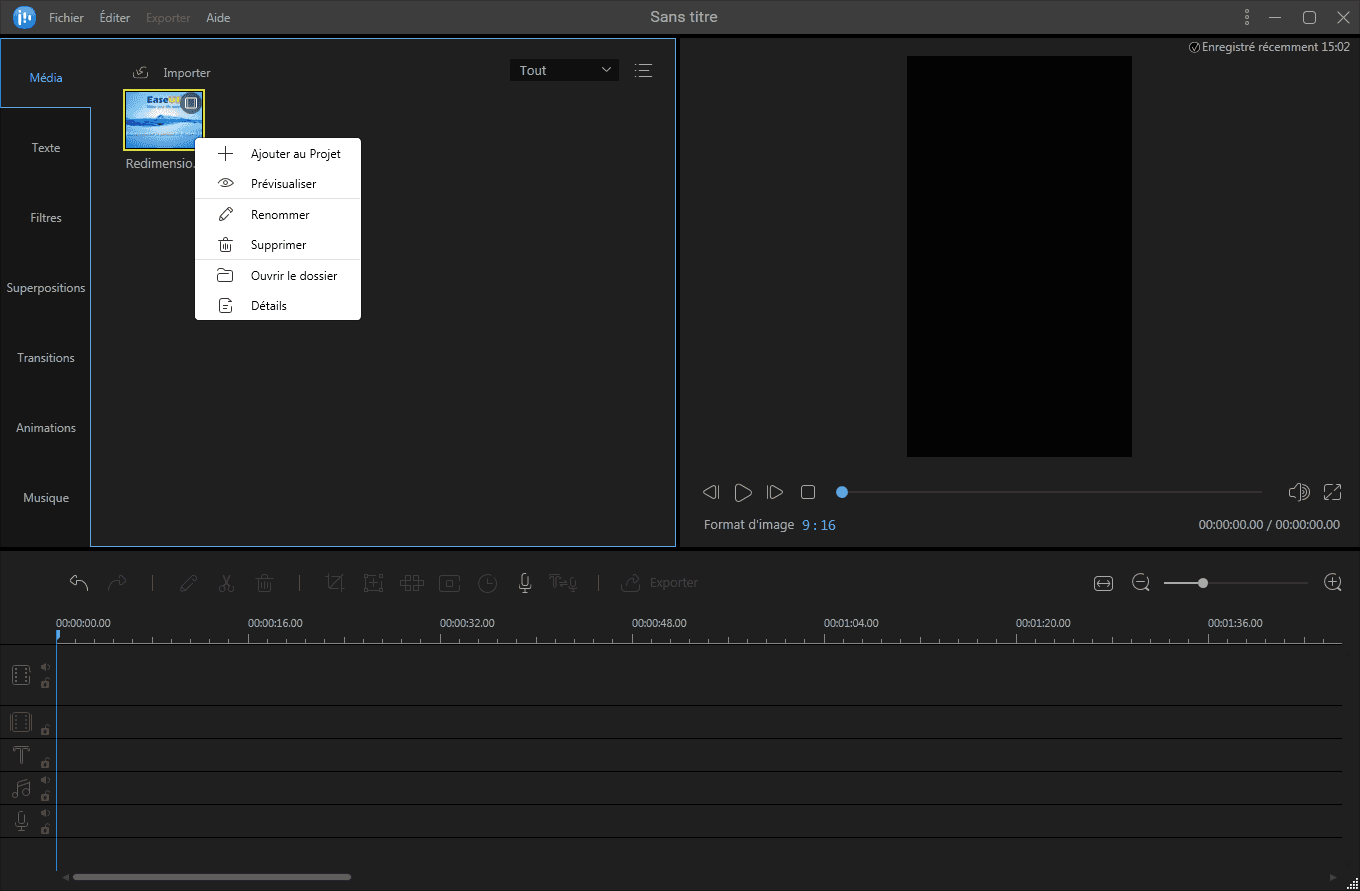Click the Importer button
1360x891 pixels.
tap(171, 73)
